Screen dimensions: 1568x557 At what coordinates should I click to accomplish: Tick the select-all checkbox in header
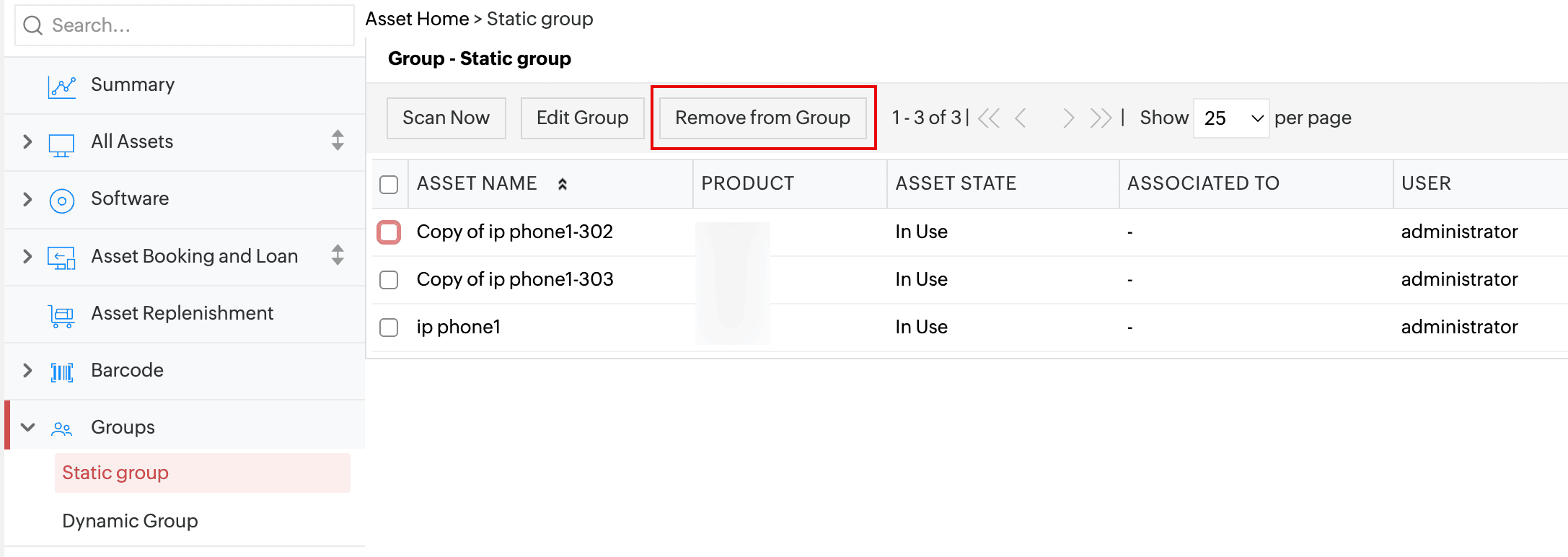389,185
